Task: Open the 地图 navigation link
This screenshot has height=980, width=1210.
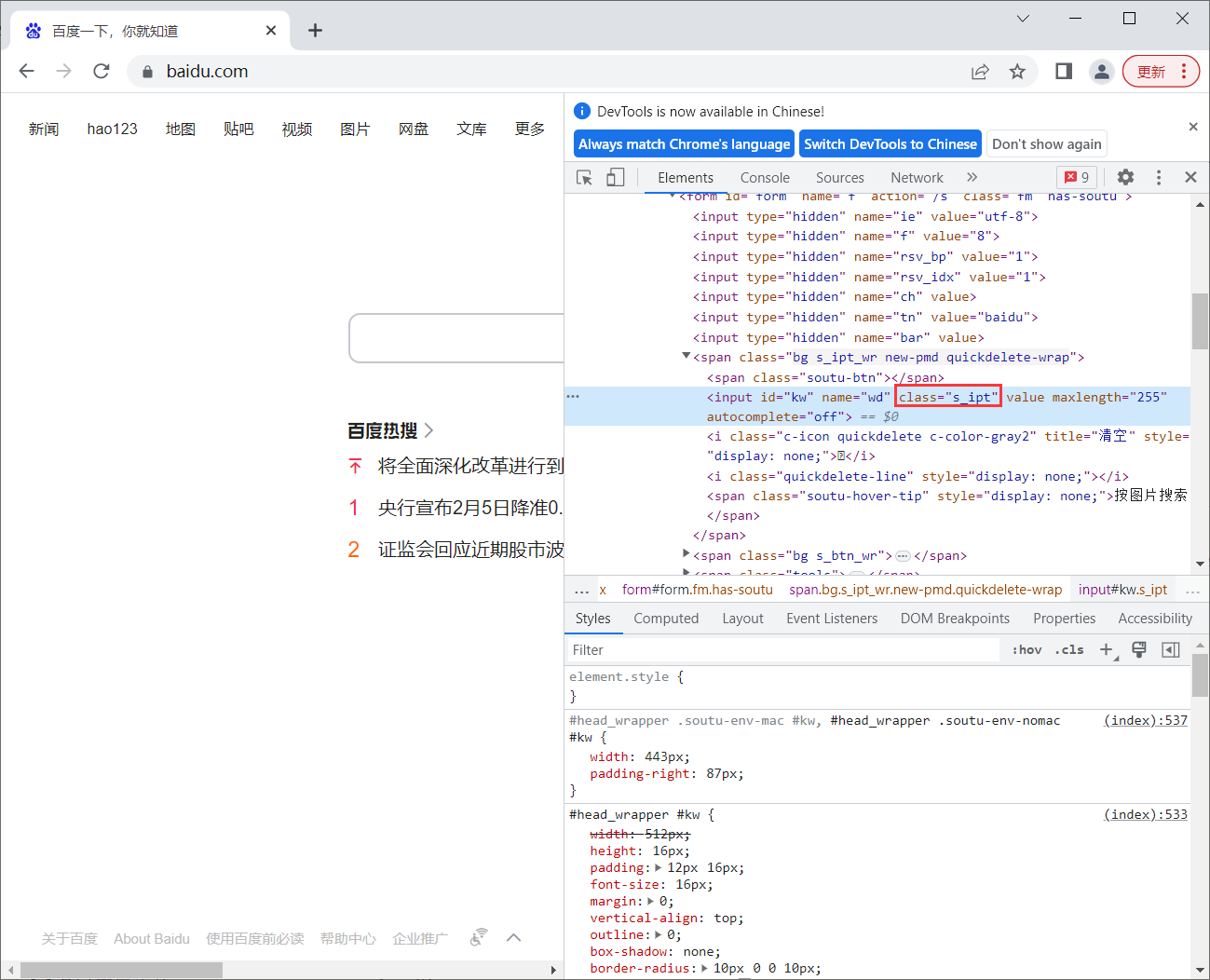Action: (x=181, y=129)
